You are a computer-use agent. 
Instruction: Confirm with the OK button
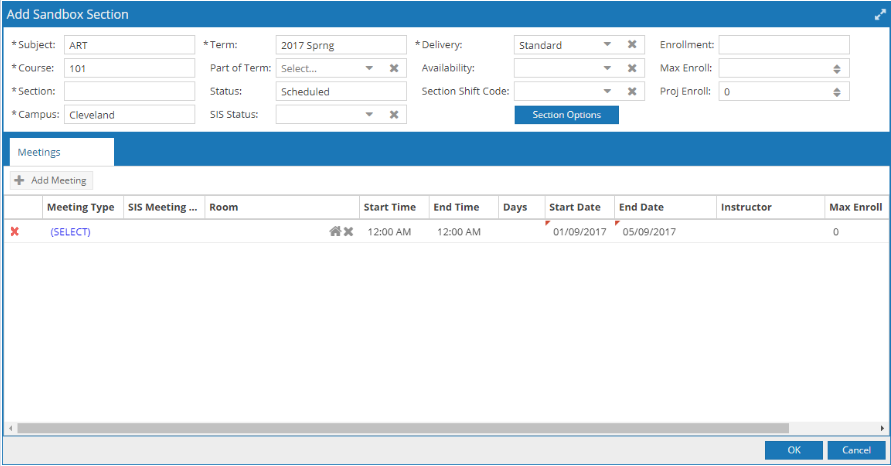point(794,450)
